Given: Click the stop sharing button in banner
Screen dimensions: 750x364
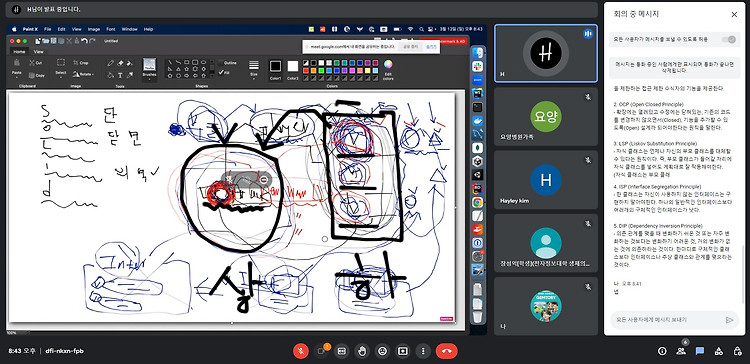Looking at the screenshot, I should (411, 46).
